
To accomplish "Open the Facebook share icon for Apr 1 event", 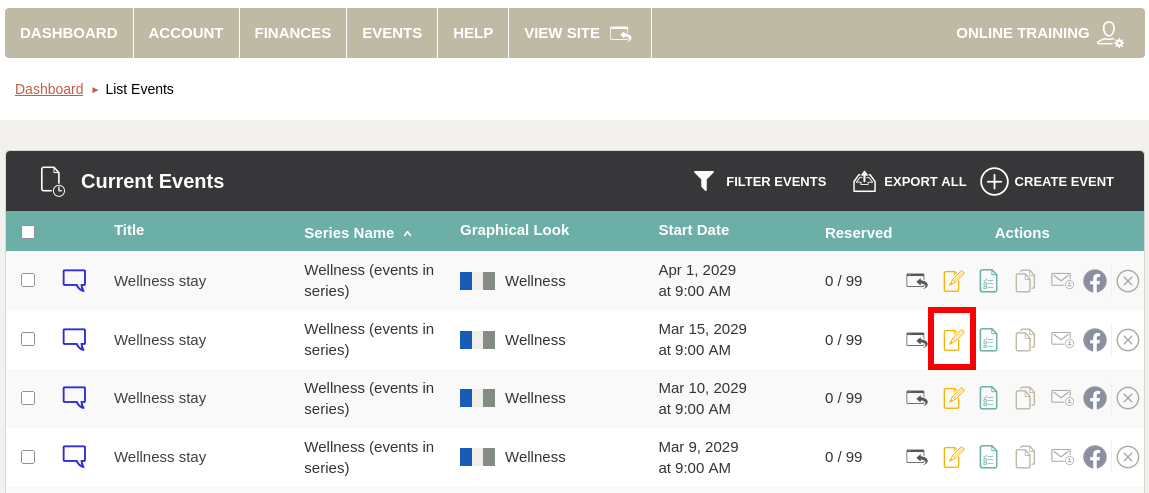I will tap(1095, 282).
